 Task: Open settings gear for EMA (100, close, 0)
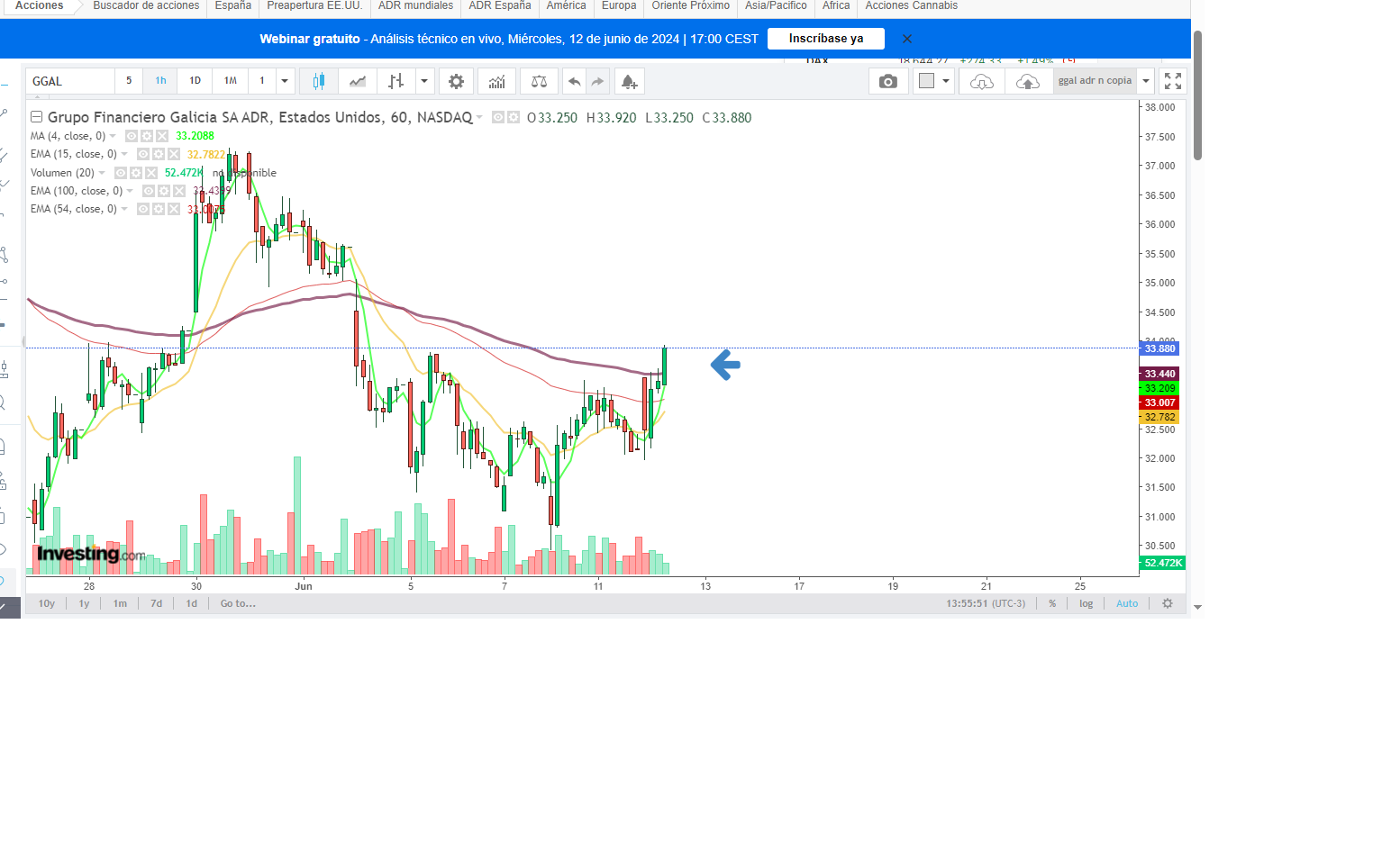coord(164,191)
